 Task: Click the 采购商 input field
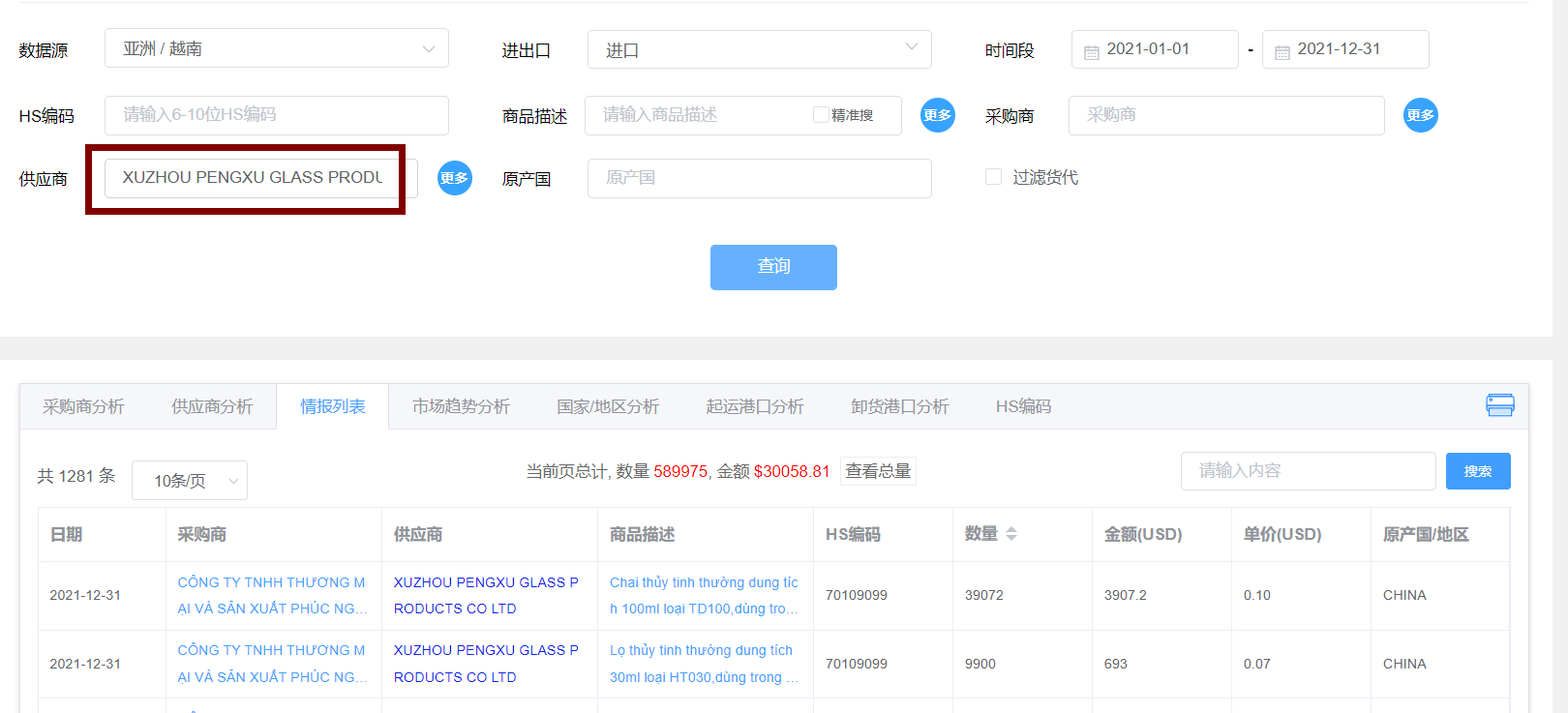click(1226, 115)
